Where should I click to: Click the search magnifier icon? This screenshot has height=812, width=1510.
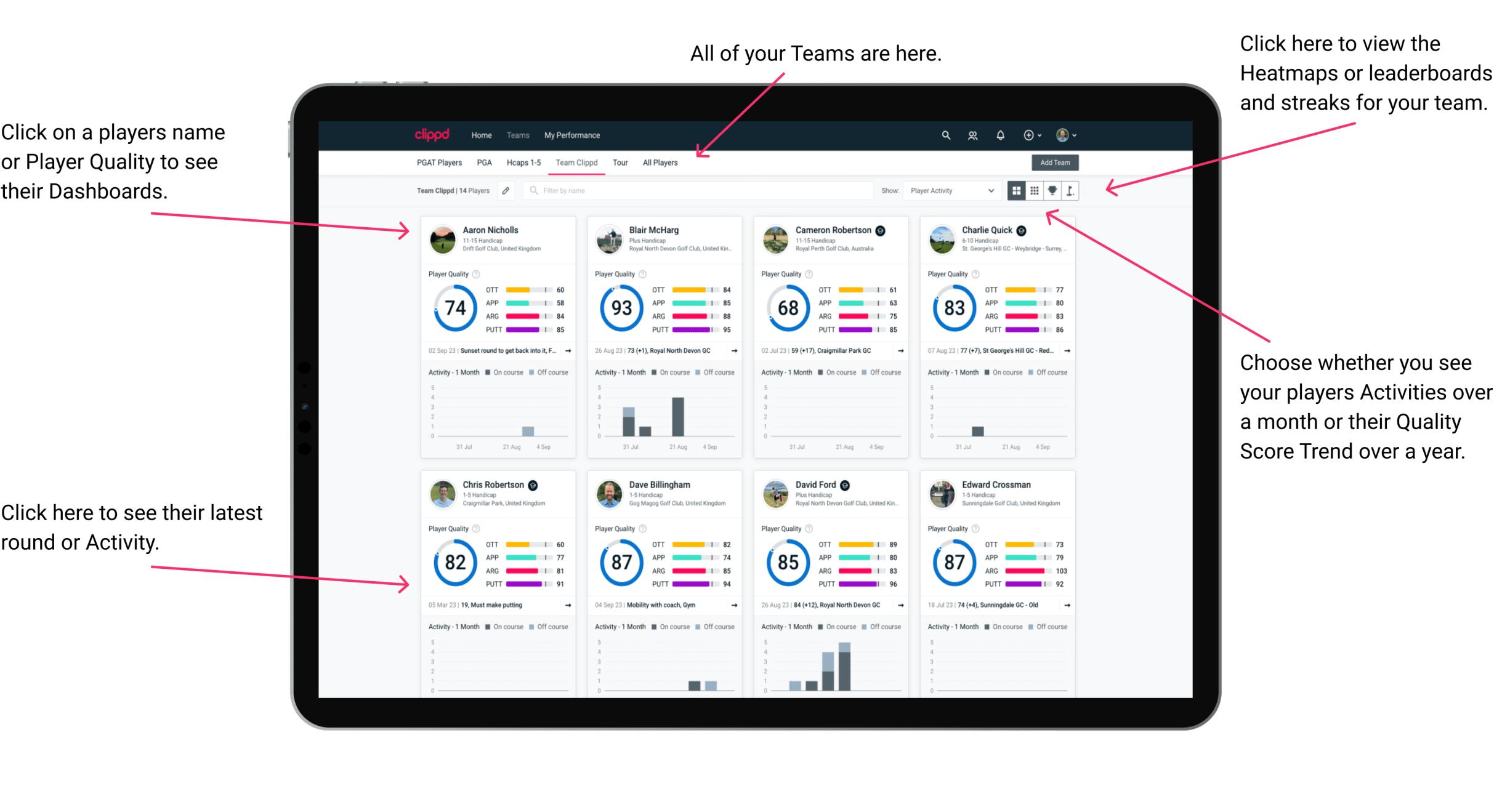point(944,135)
